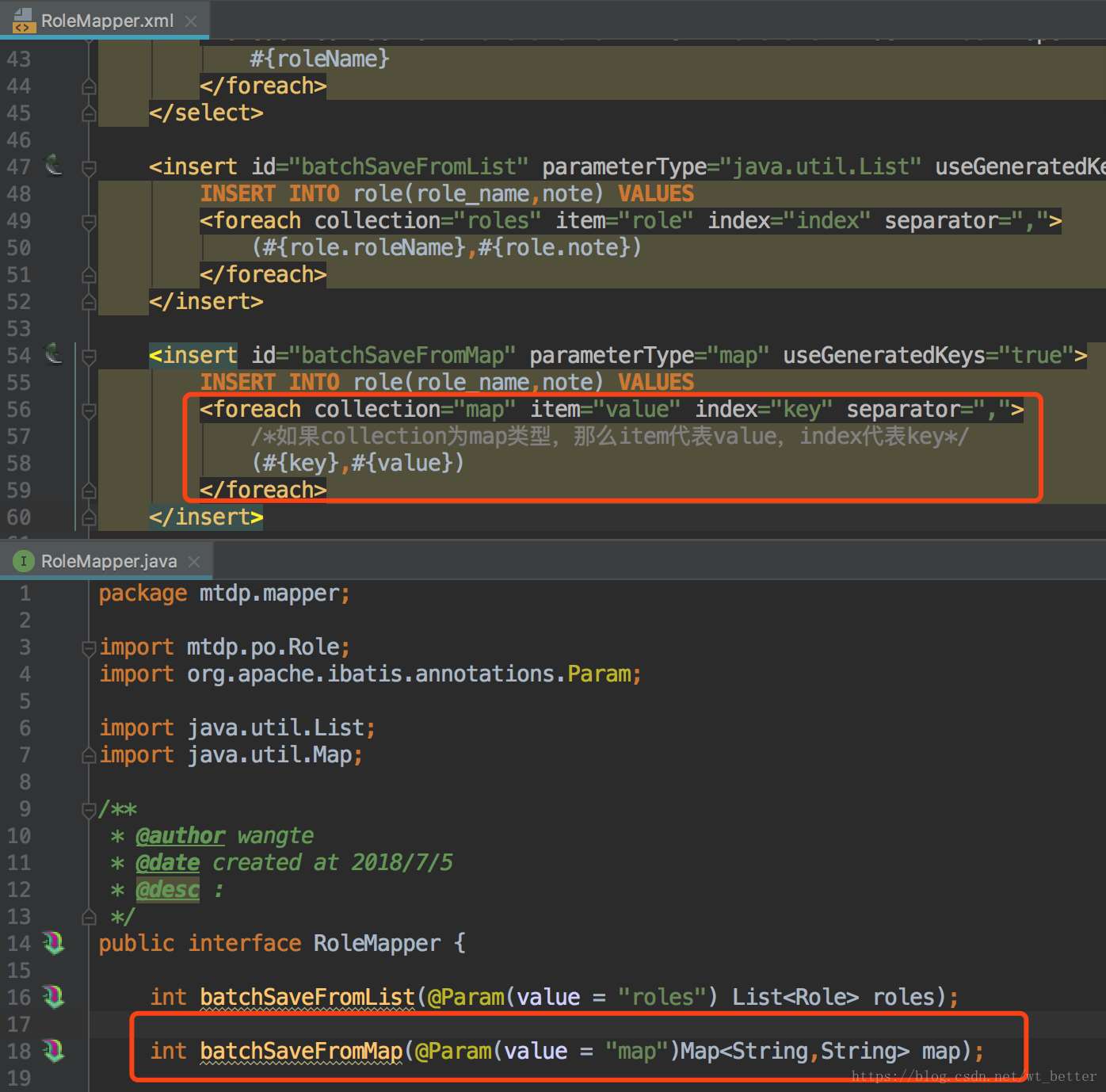Switch to the RoleMapper.xml tab
Viewport: 1106px width, 1092px height.
click(107, 21)
